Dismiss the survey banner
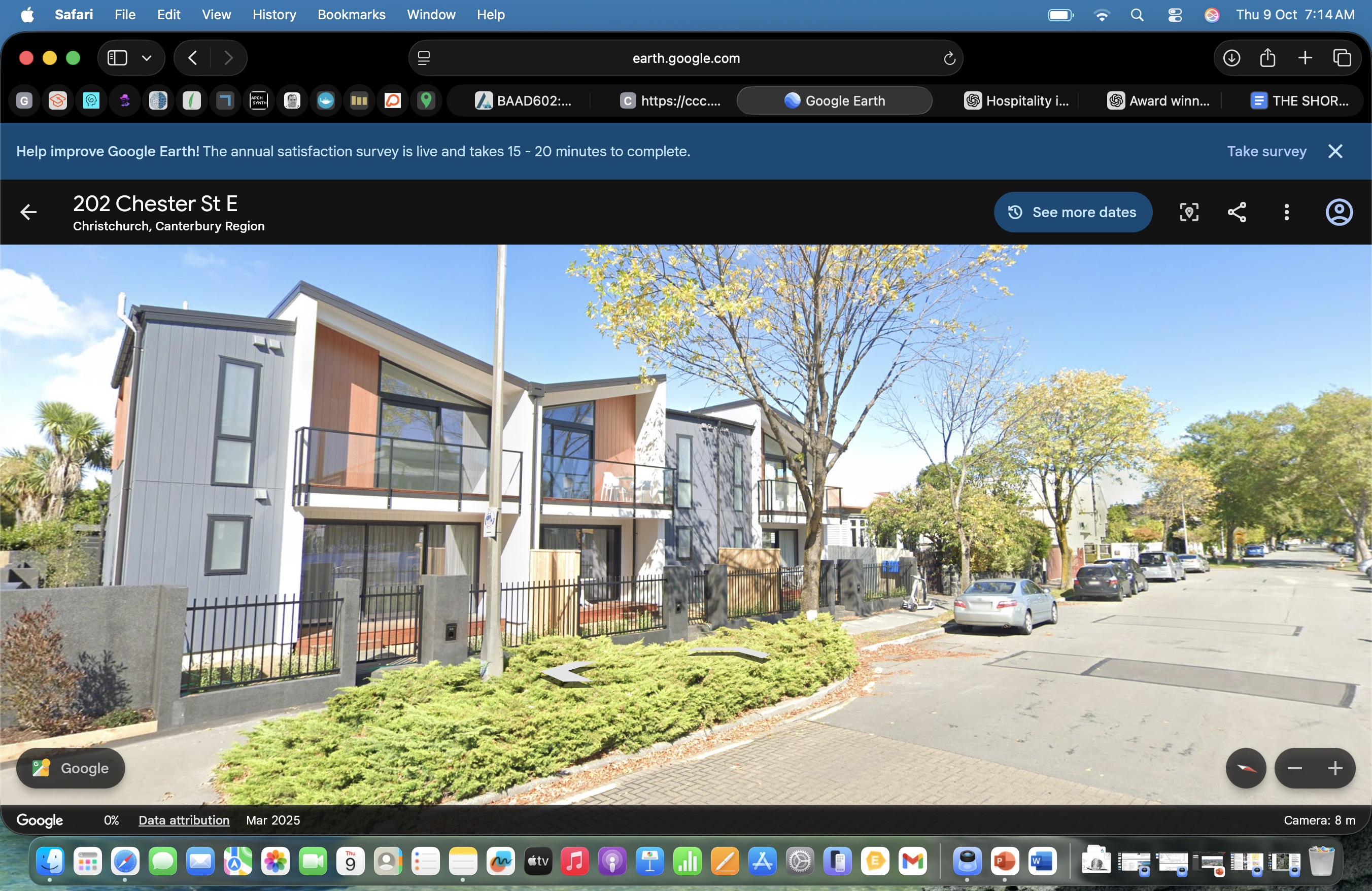The image size is (1372, 891). tap(1335, 151)
